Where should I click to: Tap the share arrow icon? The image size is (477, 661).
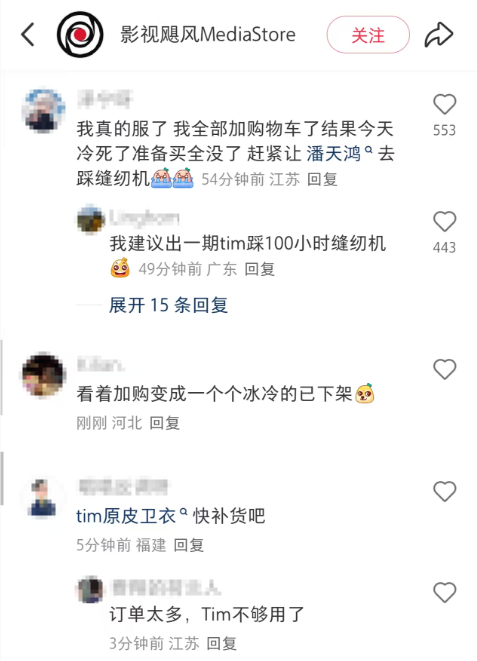point(439,35)
